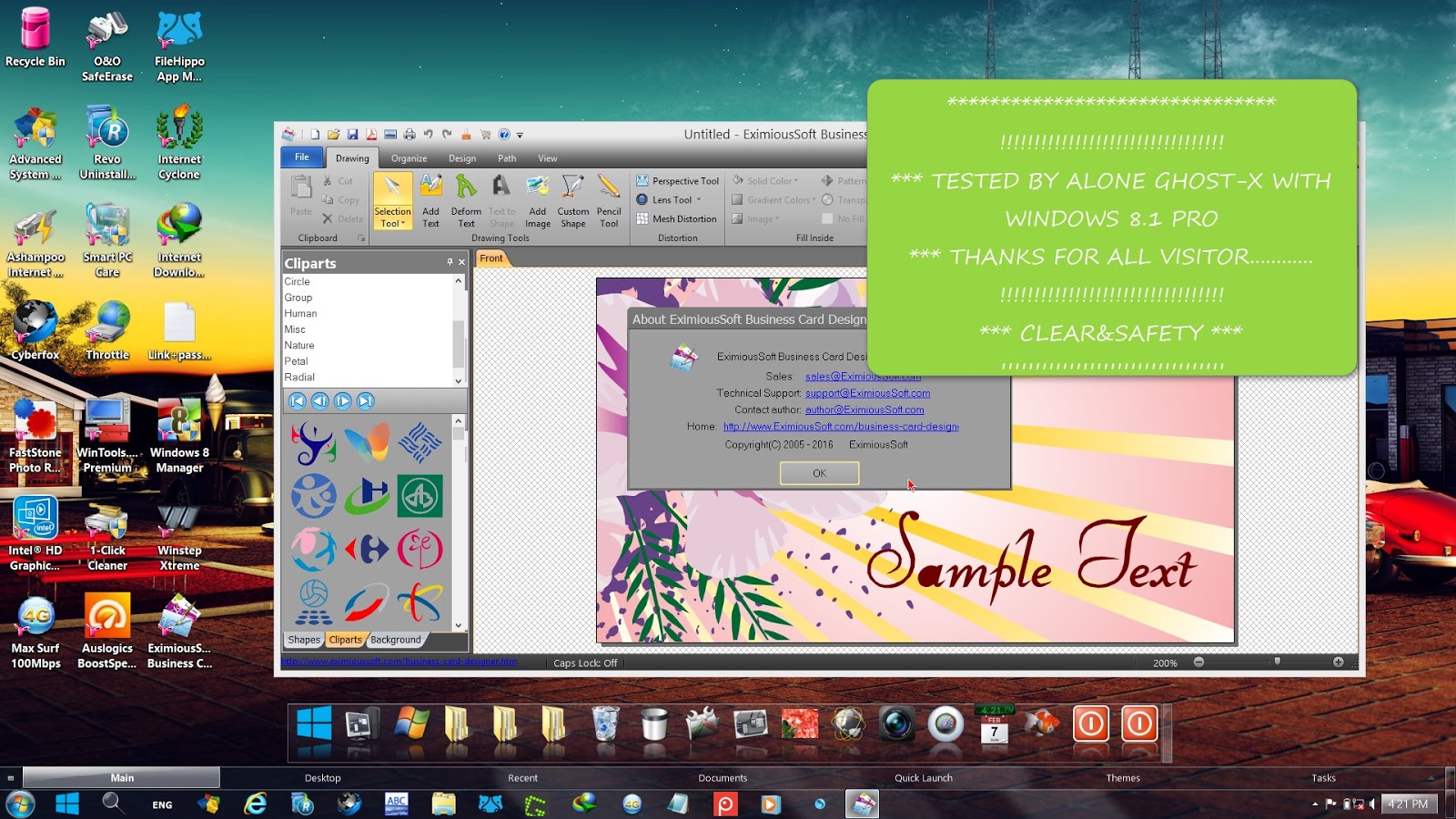Click the Themes toolbar section
Image resolution: width=1456 pixels, height=819 pixels.
click(x=1123, y=778)
